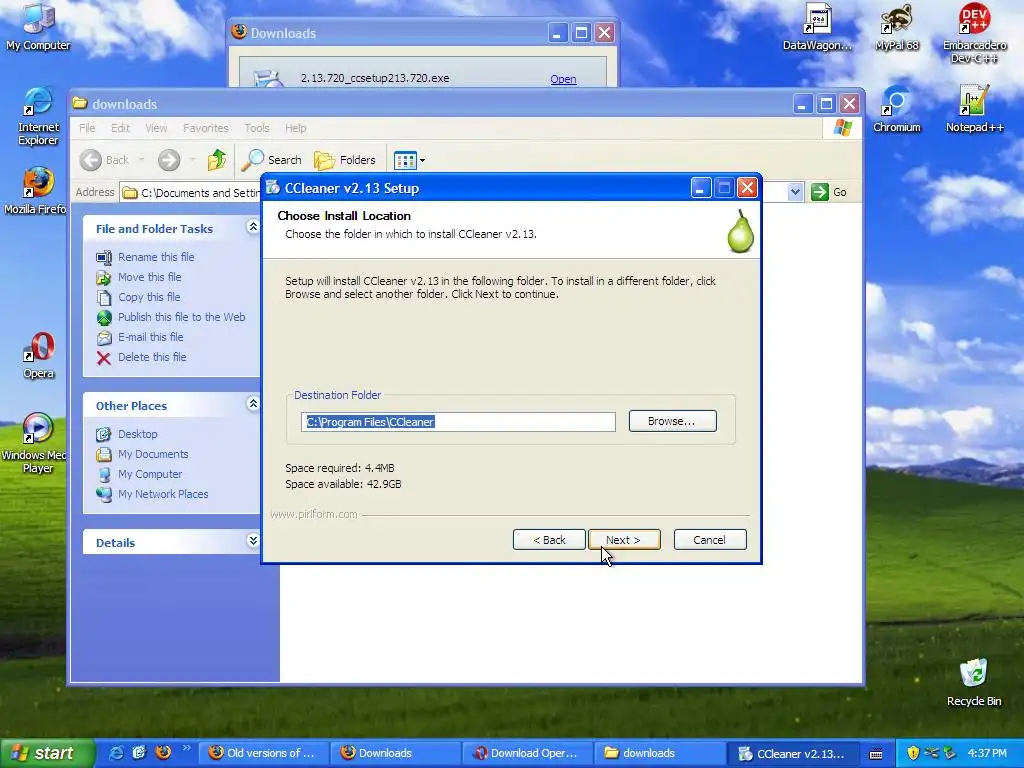Open Embarcadero Dev-C++ desktop shortcut
This screenshot has width=1024, height=768.
(974, 34)
